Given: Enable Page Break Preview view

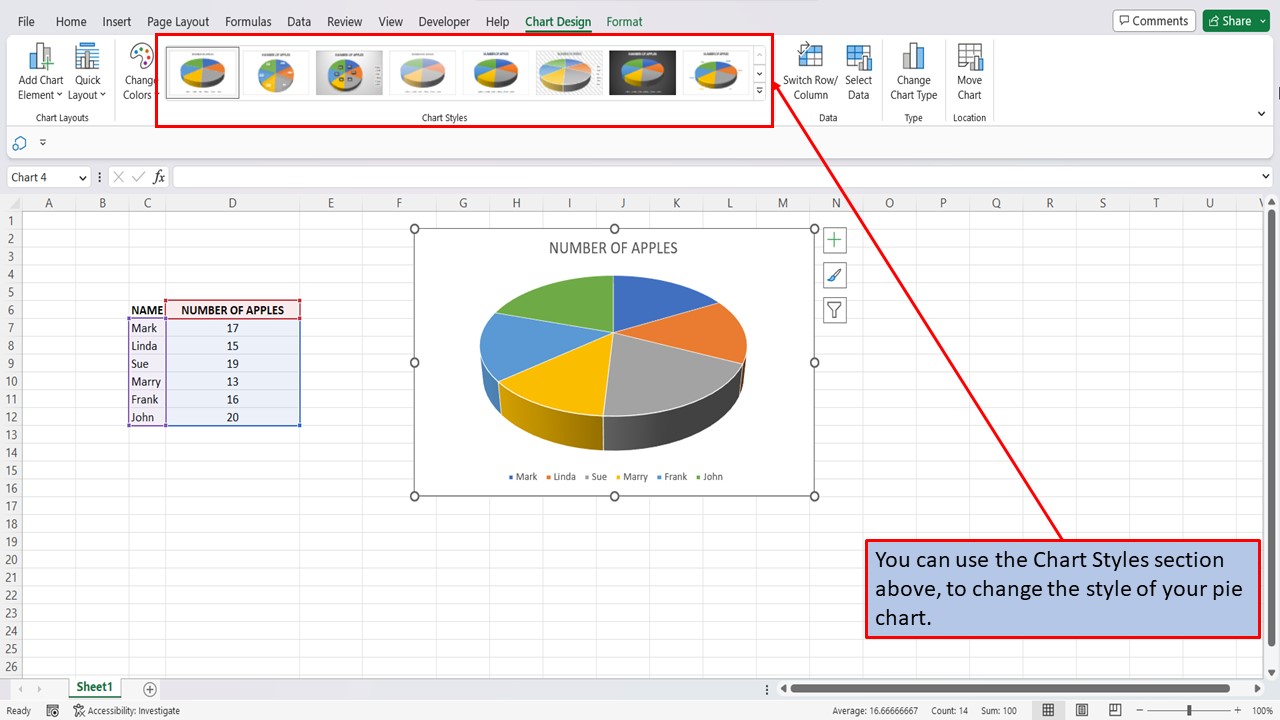Looking at the screenshot, I should click(1114, 710).
